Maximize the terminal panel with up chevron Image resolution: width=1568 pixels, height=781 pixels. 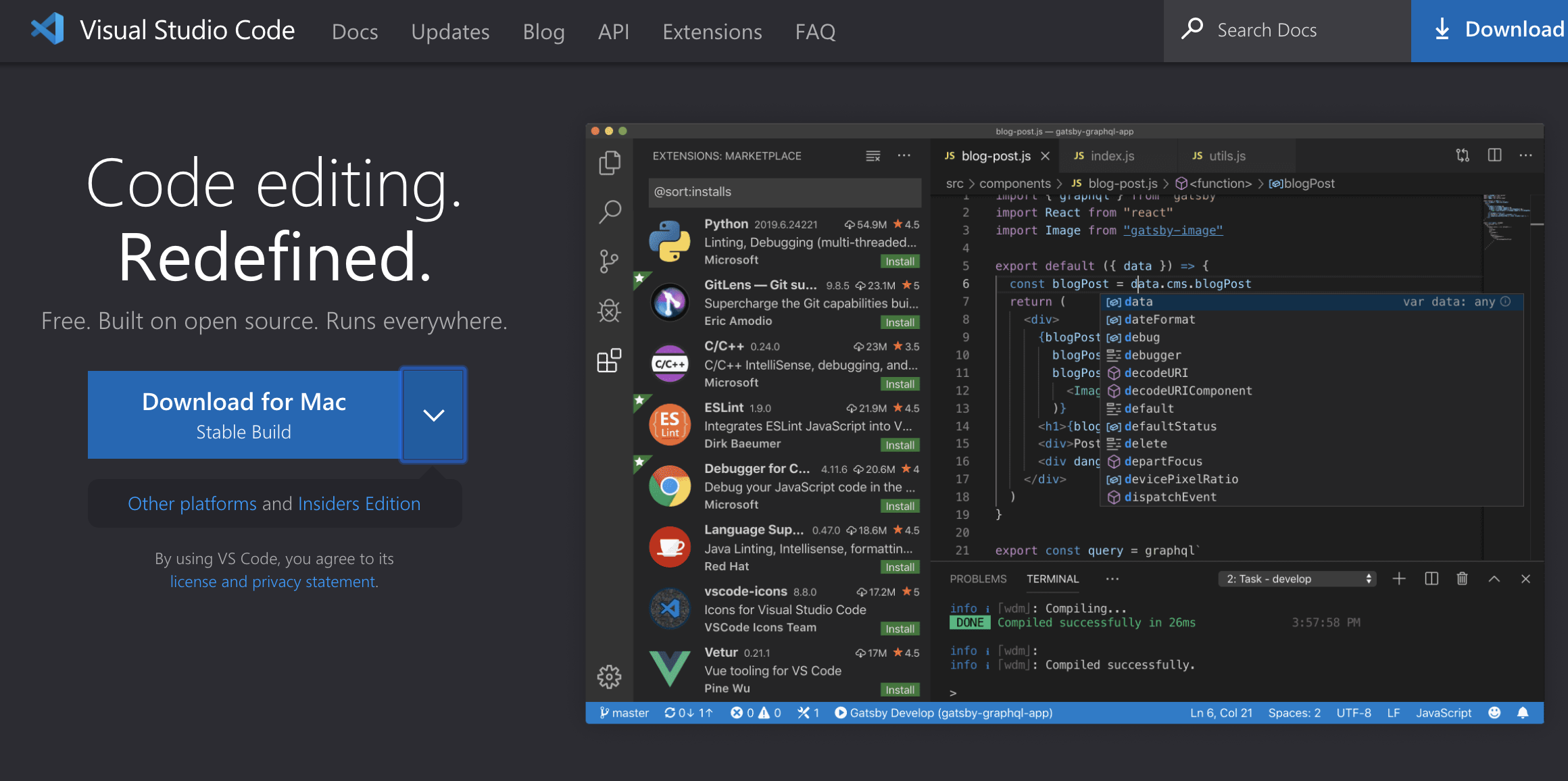tap(1494, 579)
